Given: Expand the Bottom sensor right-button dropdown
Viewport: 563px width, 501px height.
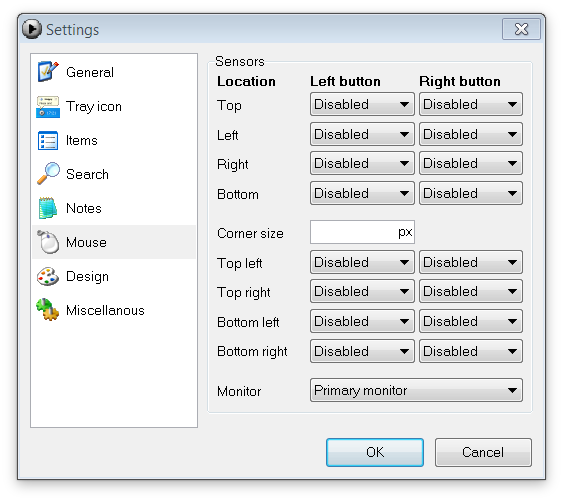Looking at the screenshot, I should coord(471,193).
